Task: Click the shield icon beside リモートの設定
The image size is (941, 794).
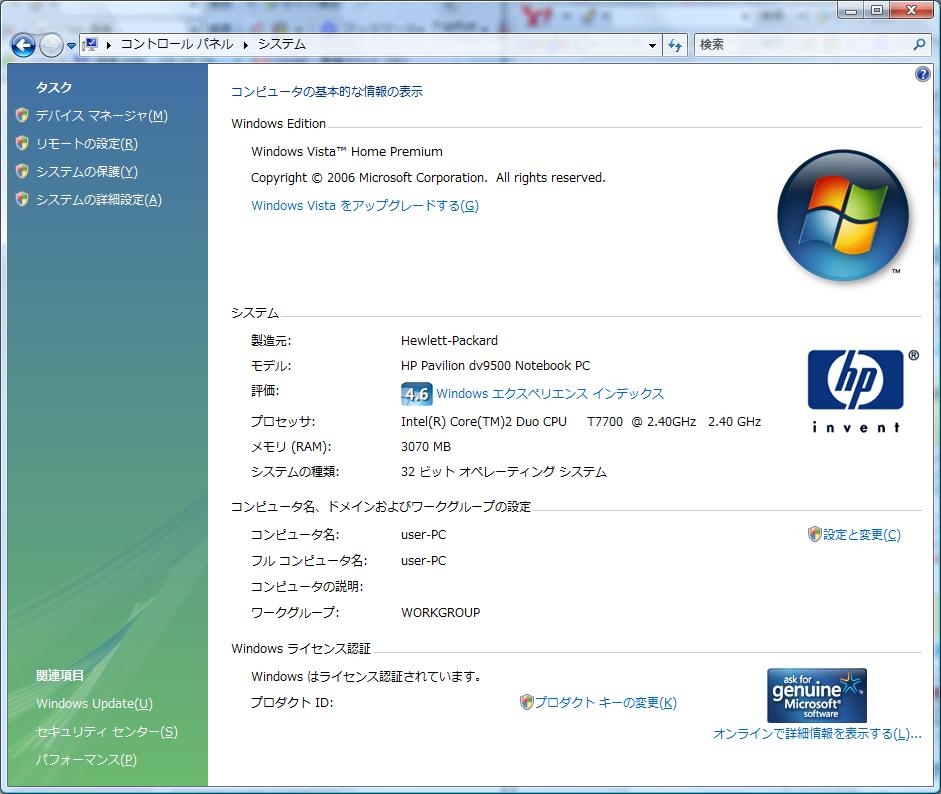Action: pos(22,143)
